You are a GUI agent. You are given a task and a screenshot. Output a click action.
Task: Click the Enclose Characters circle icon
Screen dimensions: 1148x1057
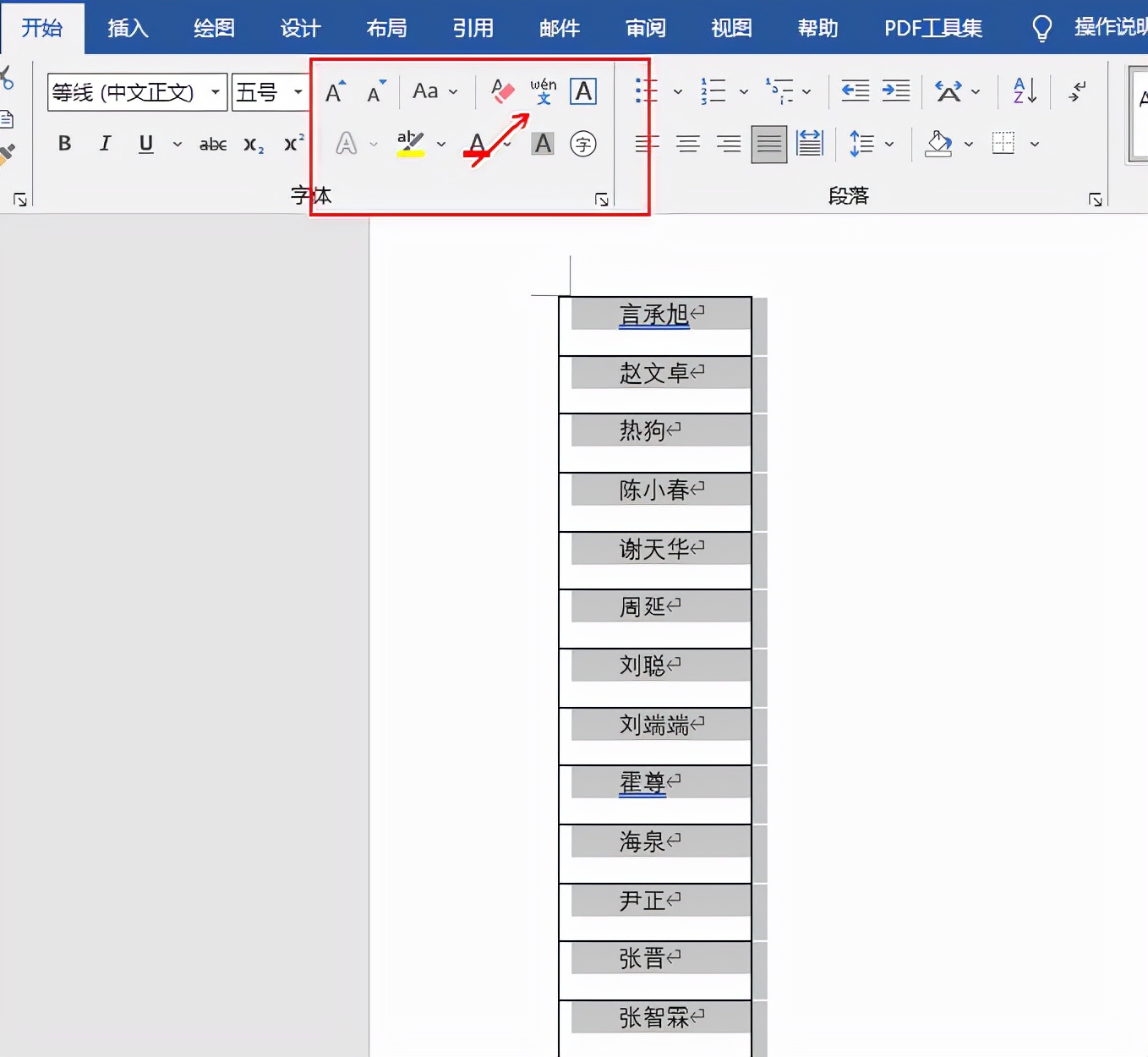click(583, 145)
